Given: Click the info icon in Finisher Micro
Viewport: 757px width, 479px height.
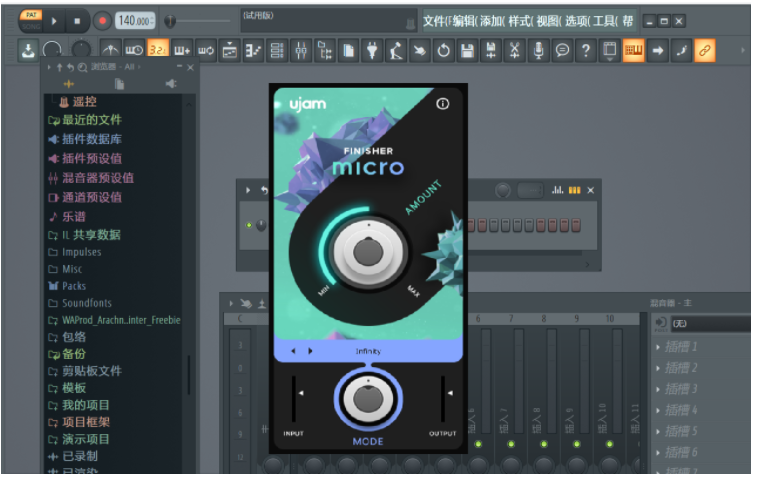Looking at the screenshot, I should (x=443, y=103).
